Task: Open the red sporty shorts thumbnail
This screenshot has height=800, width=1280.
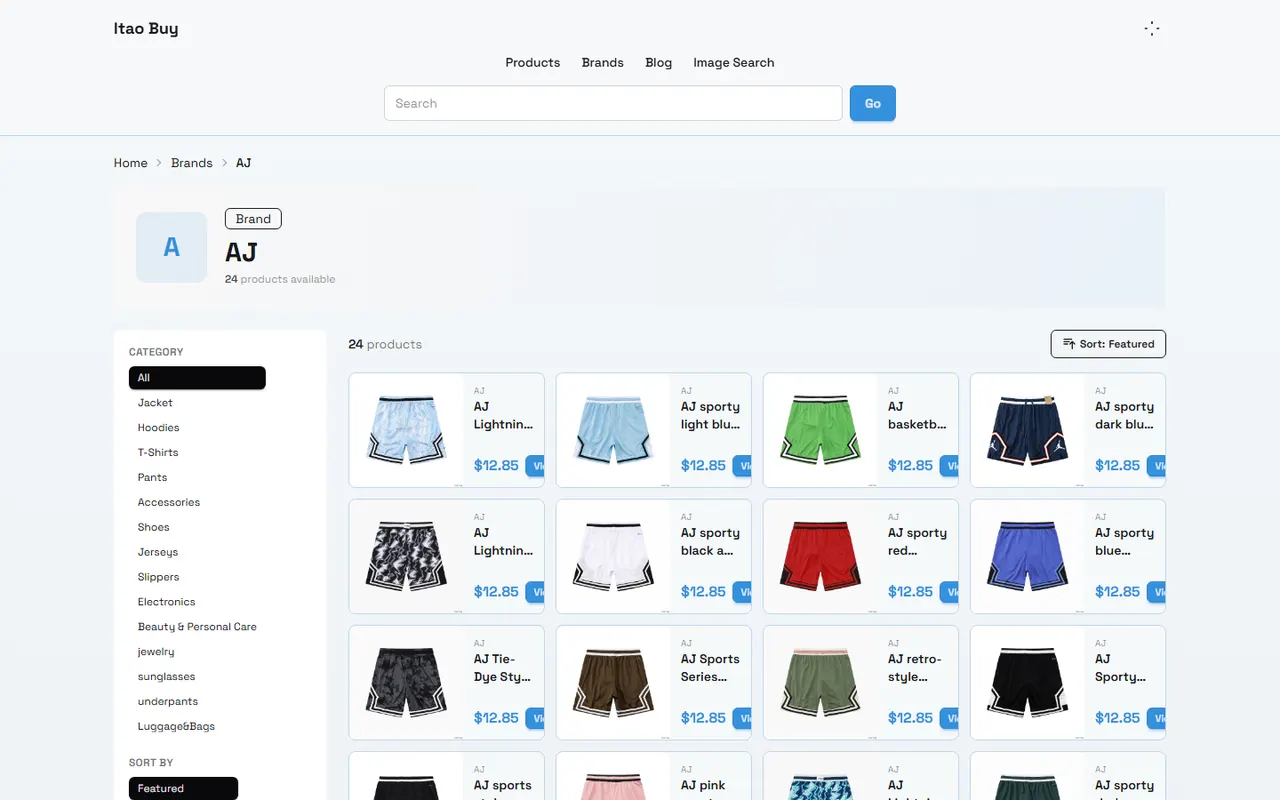Action: [820, 556]
